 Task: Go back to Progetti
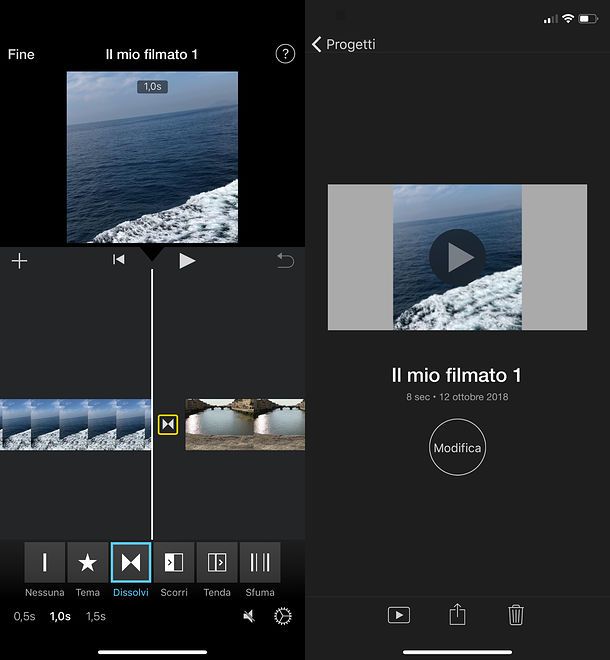pos(344,44)
